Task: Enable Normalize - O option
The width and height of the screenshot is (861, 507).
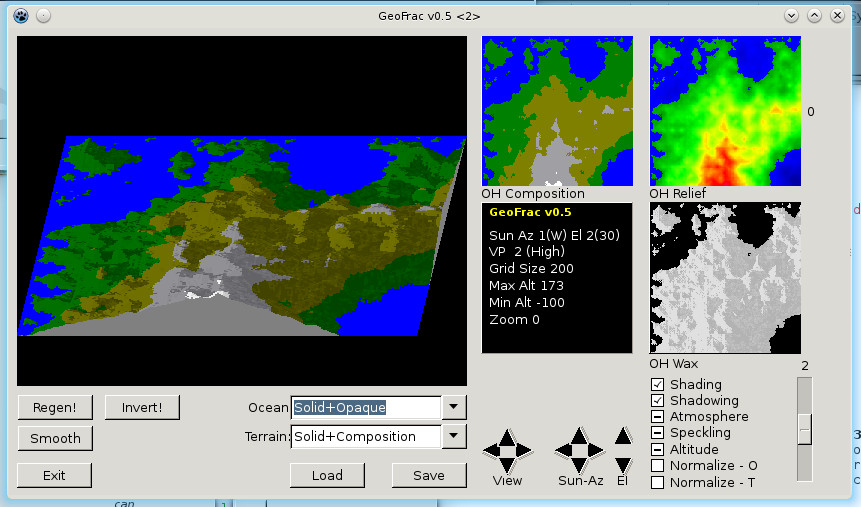Action: (658, 466)
